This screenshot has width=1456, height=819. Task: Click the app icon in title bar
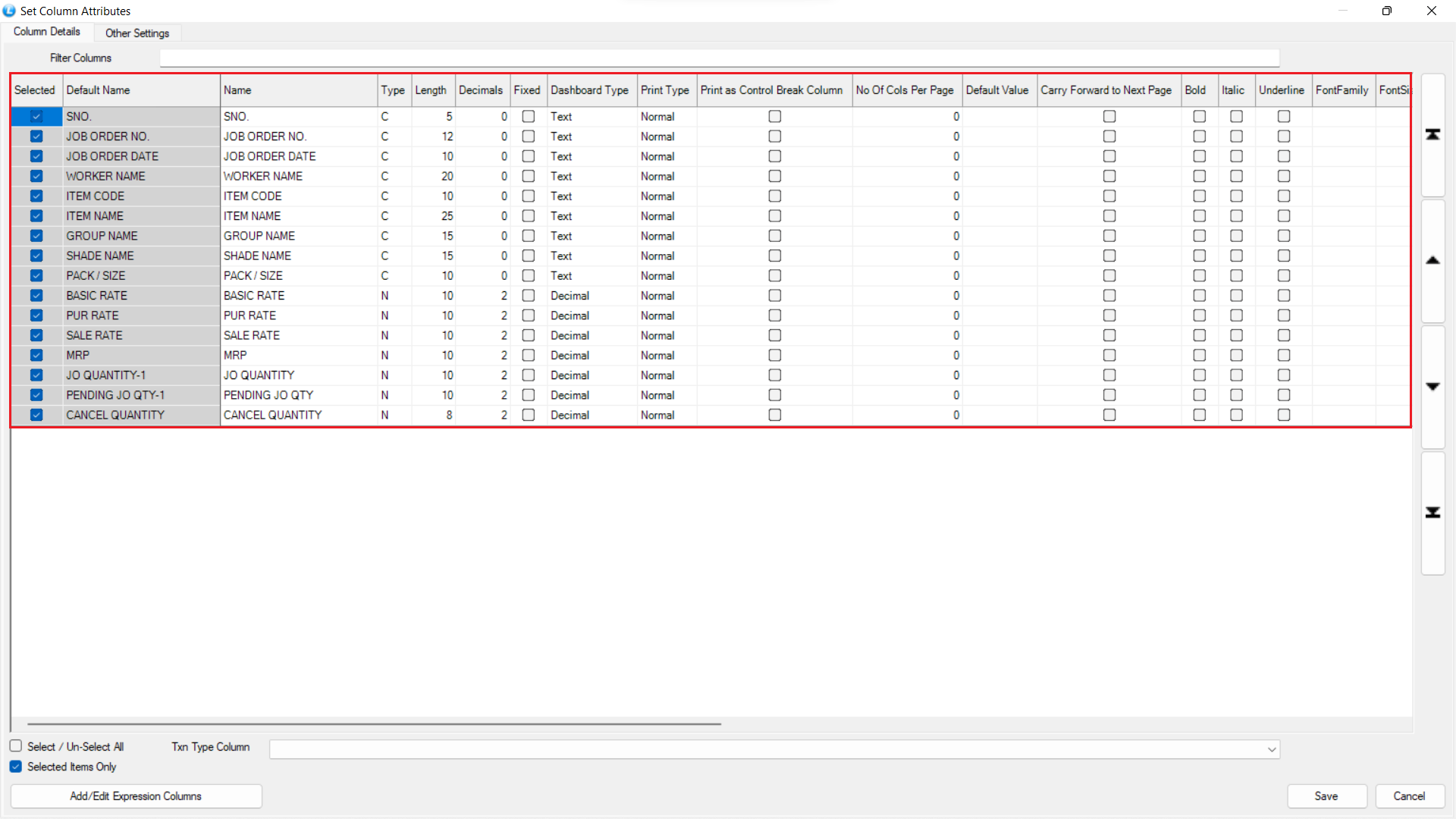pos(9,11)
